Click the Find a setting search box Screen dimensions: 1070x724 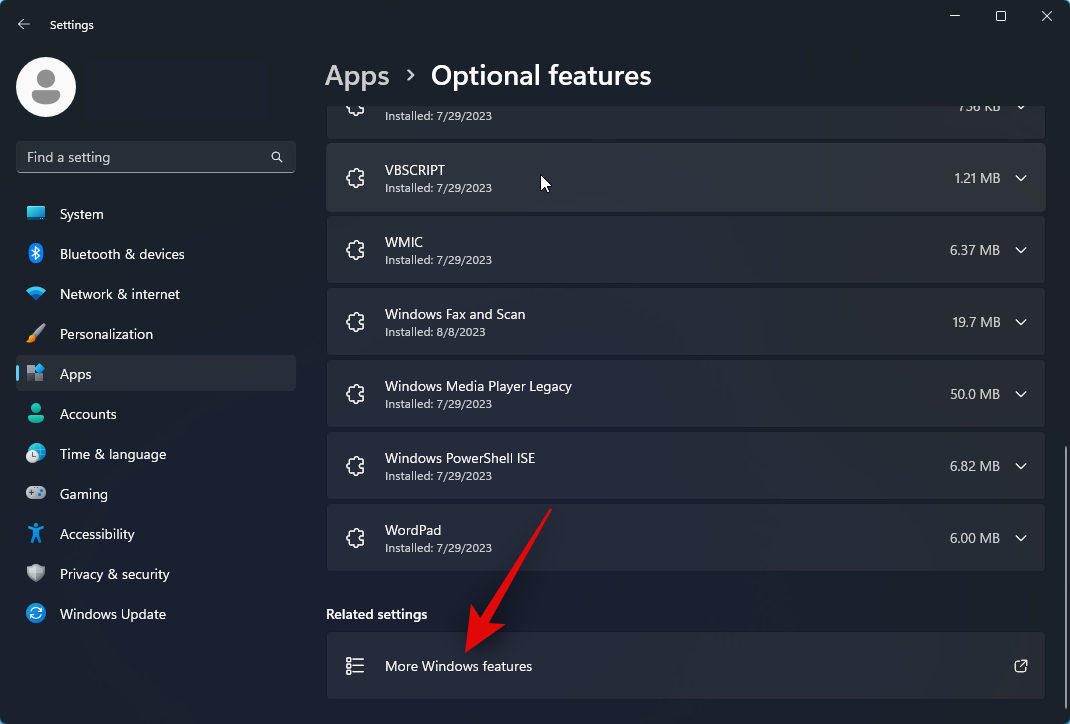coord(145,157)
